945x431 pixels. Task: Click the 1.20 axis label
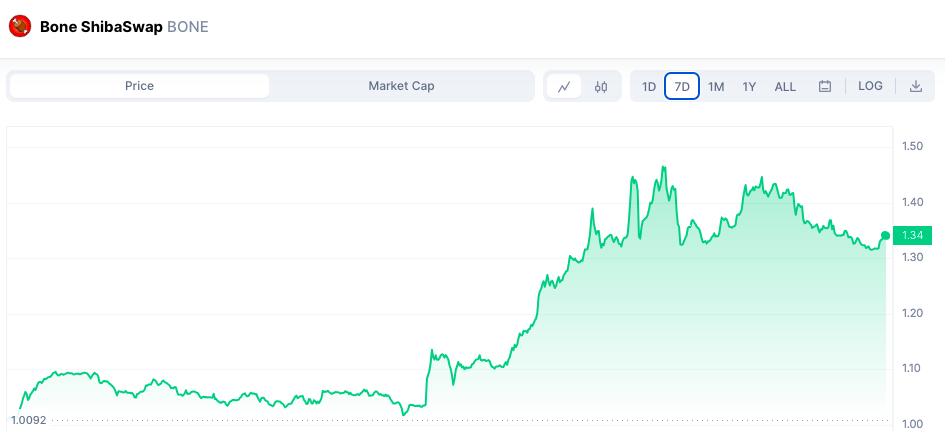click(x=912, y=313)
